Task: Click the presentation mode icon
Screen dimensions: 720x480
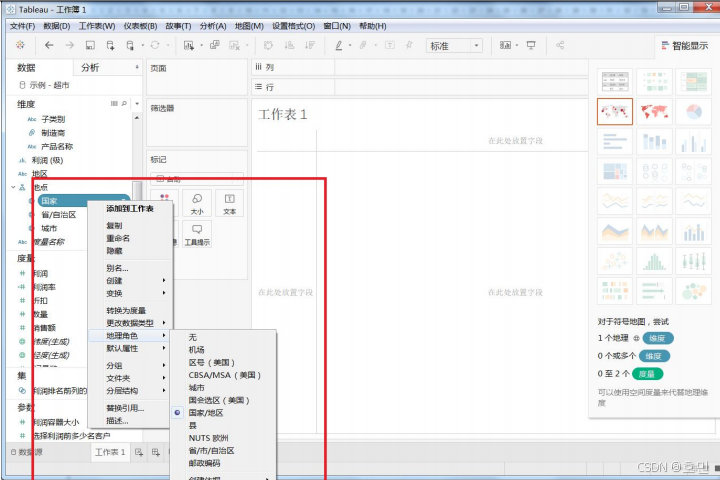Action: click(x=531, y=45)
